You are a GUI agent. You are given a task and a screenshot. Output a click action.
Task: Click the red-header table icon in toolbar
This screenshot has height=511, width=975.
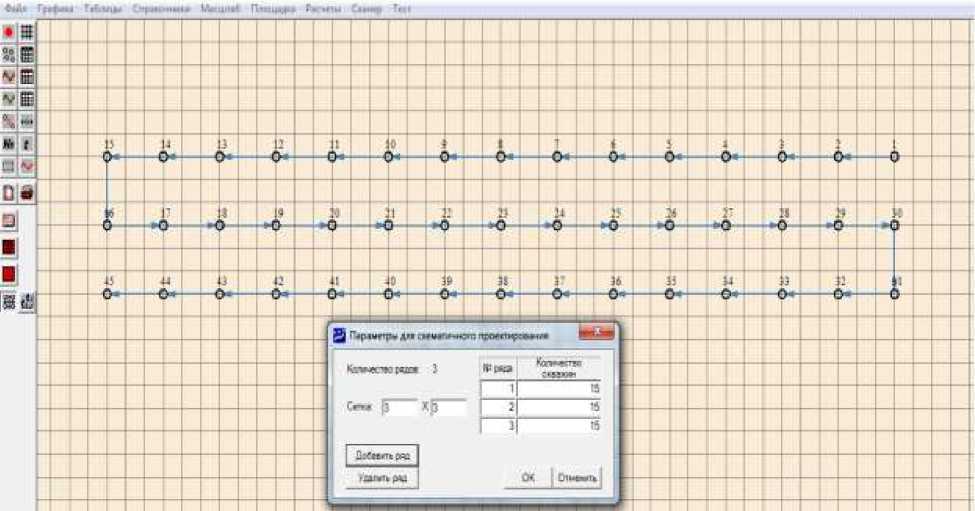click(27, 76)
